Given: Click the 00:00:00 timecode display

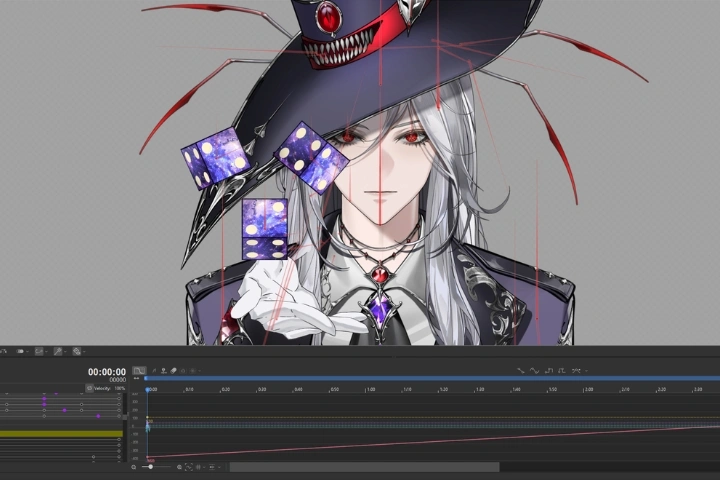Looking at the screenshot, I should click(x=107, y=372).
